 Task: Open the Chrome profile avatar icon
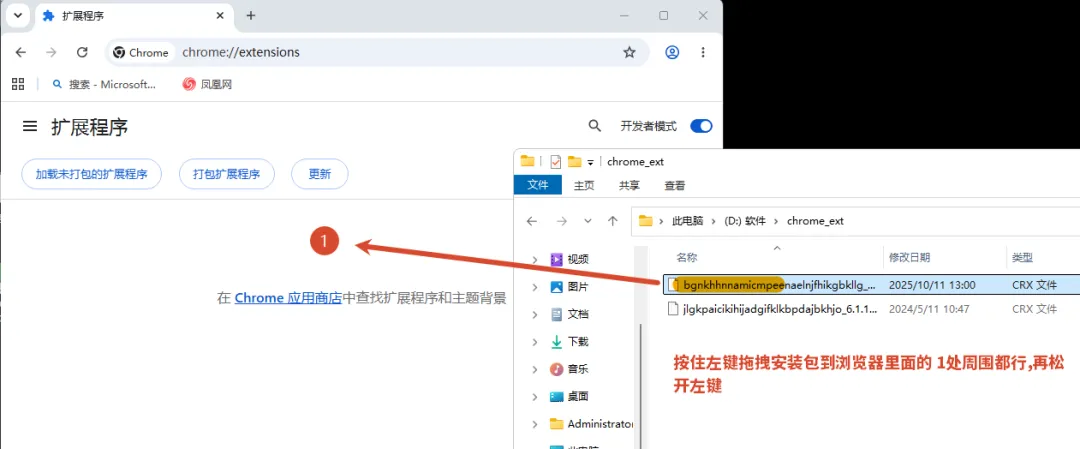pos(672,52)
